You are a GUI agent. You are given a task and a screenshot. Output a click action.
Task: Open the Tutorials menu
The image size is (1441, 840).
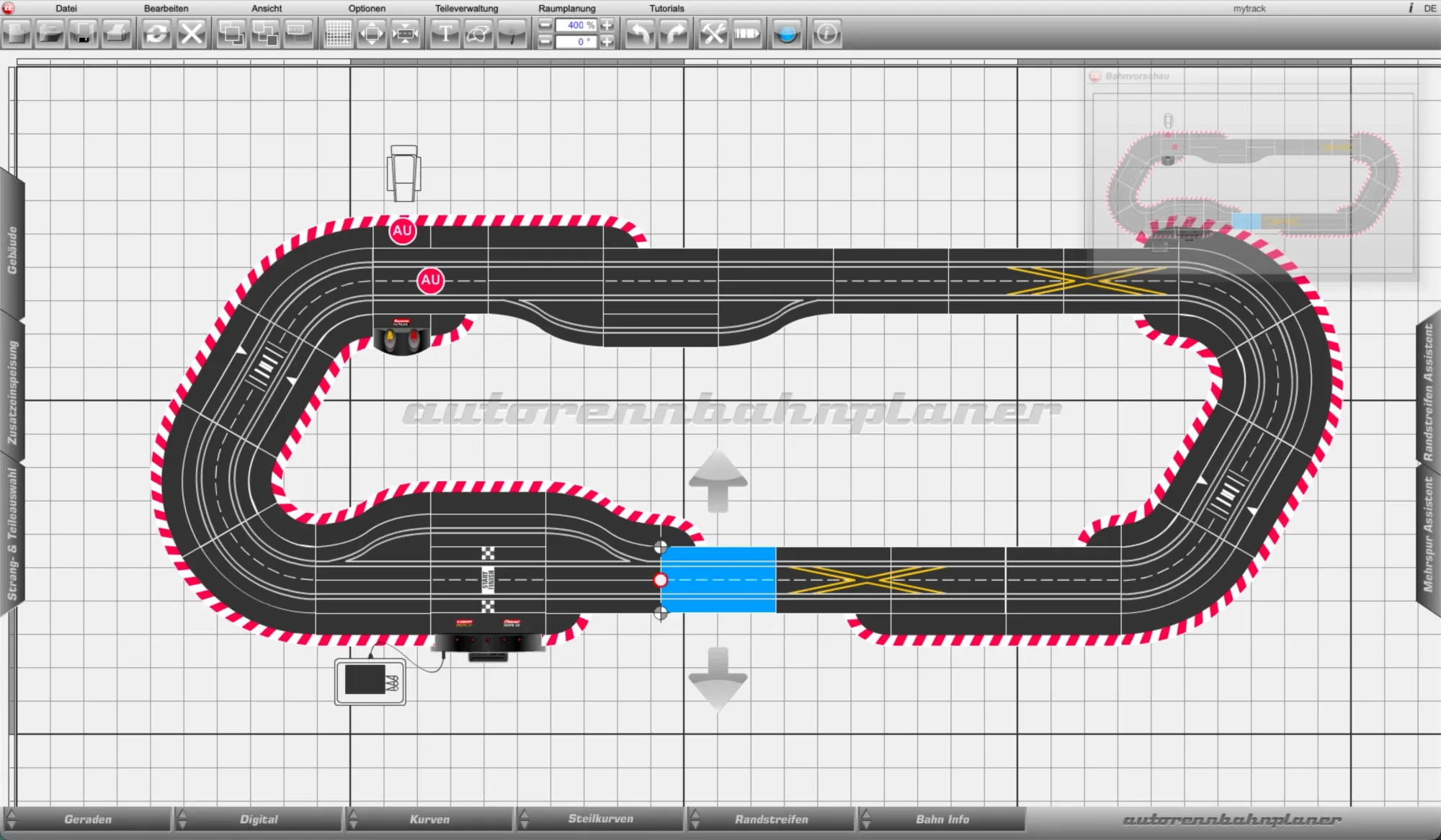(x=666, y=9)
